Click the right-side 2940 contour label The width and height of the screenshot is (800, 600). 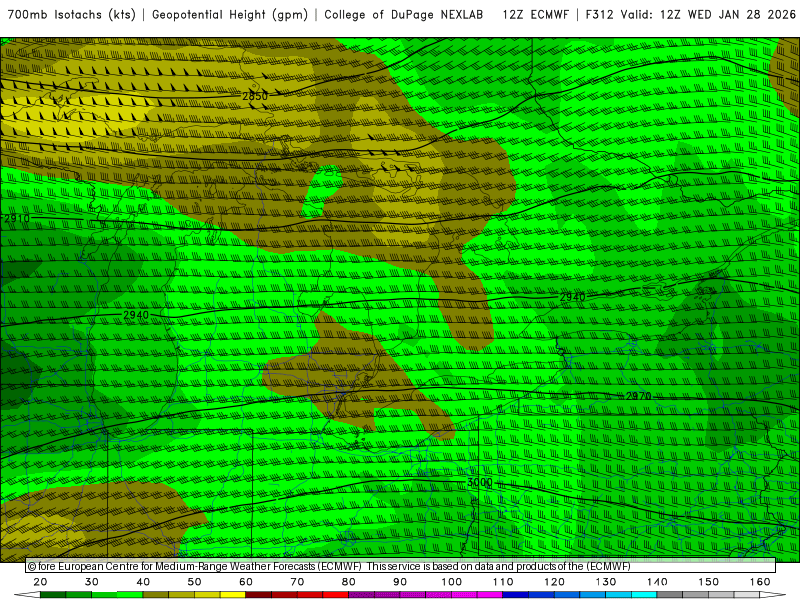[572, 297]
